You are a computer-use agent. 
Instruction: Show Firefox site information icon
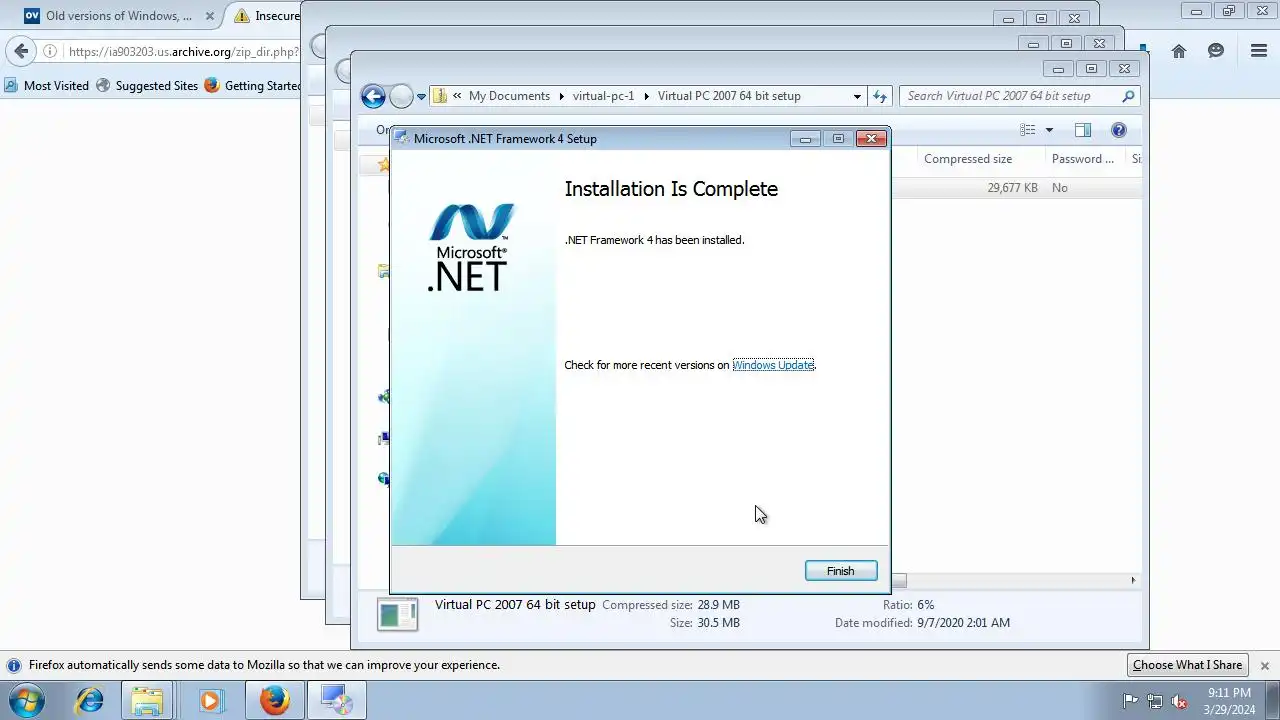pyautogui.click(x=50, y=52)
